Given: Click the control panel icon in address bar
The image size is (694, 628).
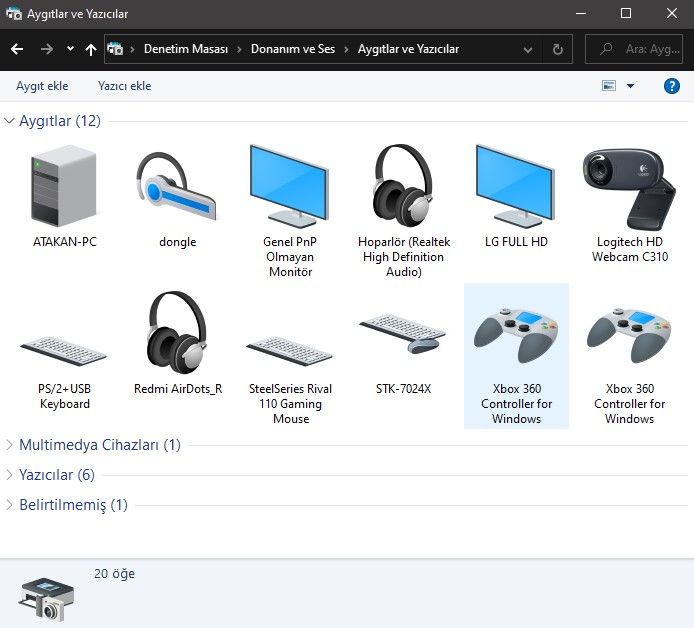Looking at the screenshot, I should 115,49.
